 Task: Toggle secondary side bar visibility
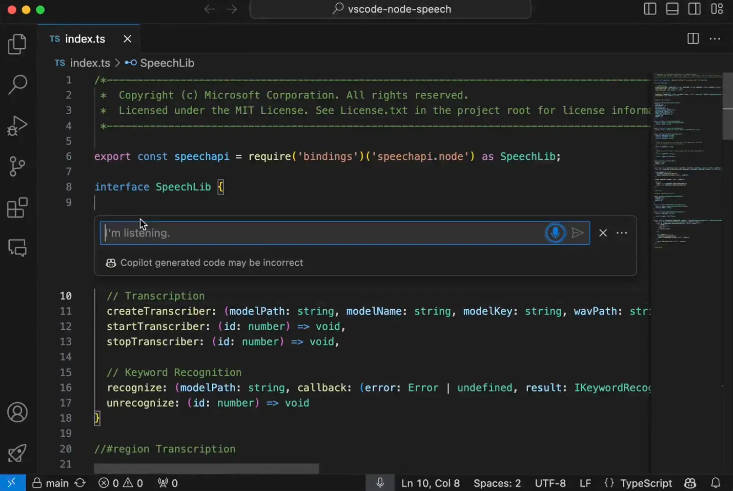(x=694, y=9)
